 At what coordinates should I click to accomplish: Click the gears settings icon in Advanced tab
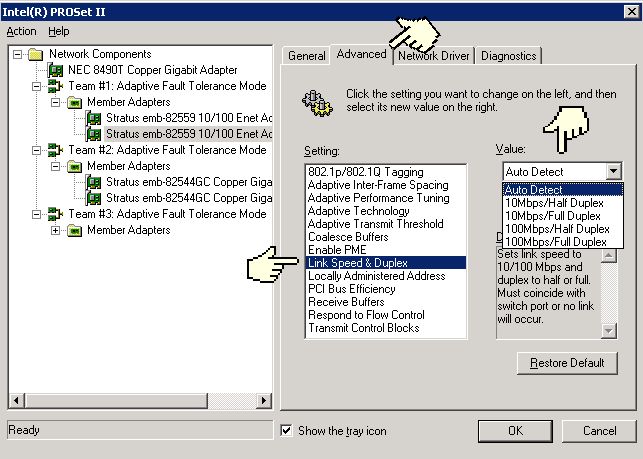(x=317, y=102)
